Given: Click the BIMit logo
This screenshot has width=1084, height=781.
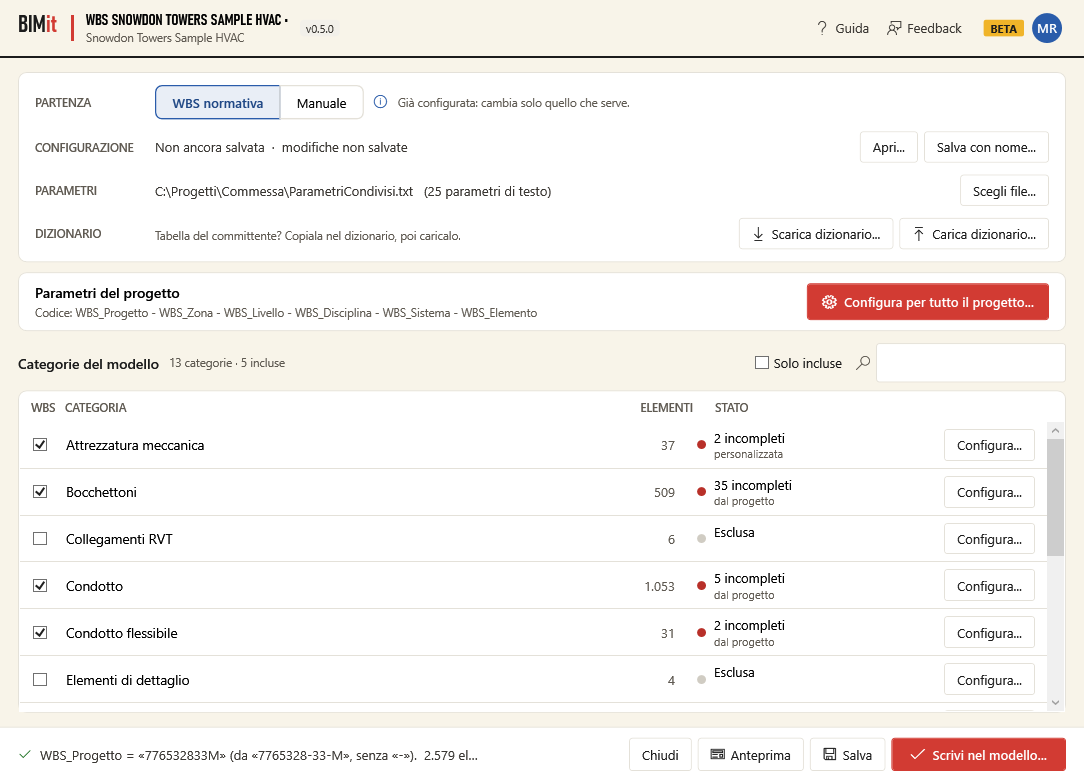Looking at the screenshot, I should tap(37, 25).
